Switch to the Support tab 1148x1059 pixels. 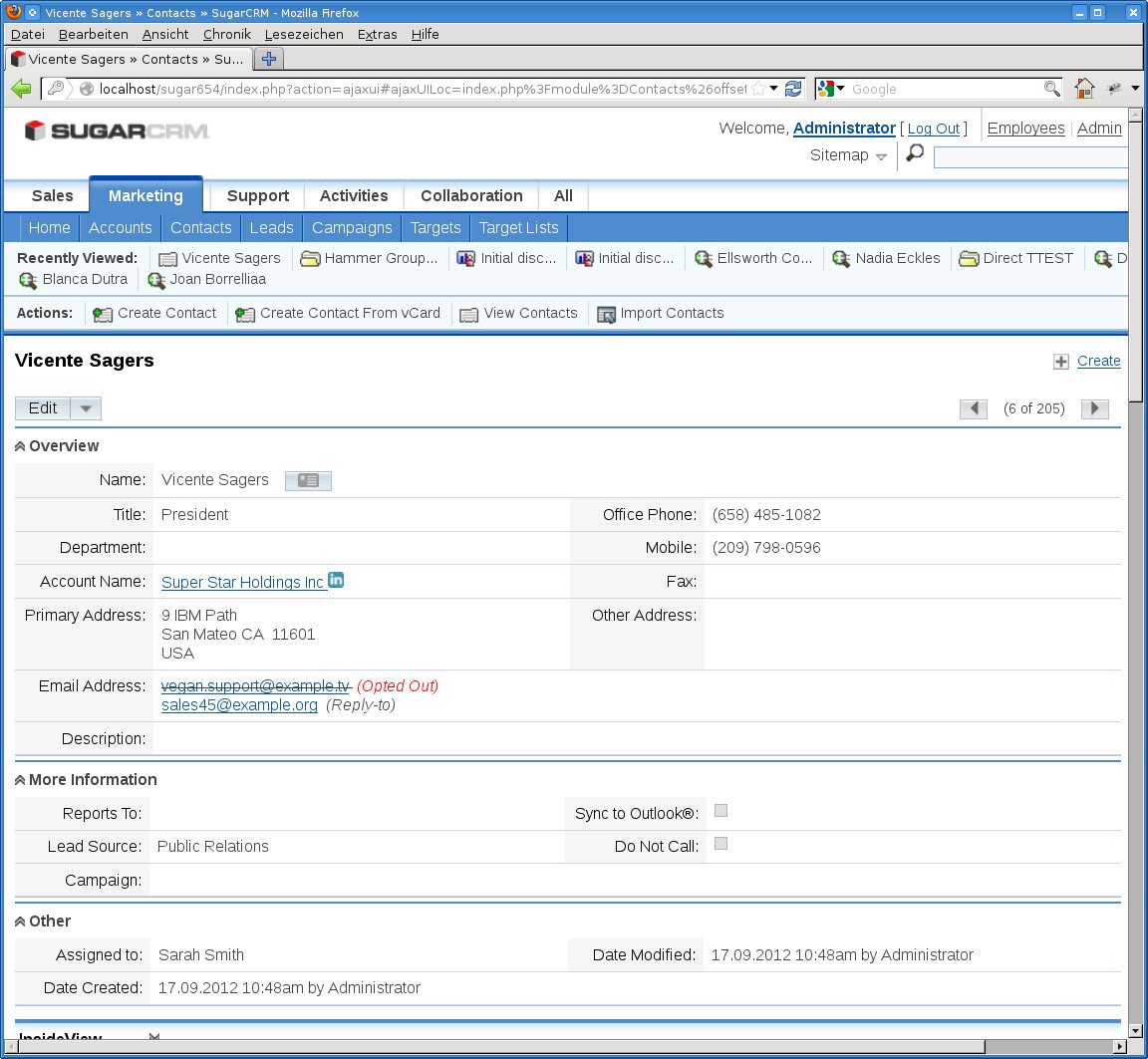point(257,196)
